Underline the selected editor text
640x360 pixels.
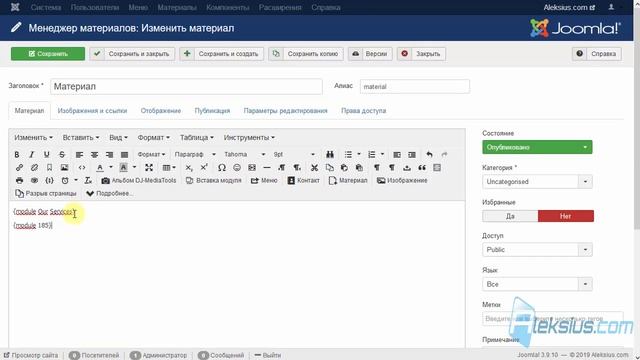(47, 155)
